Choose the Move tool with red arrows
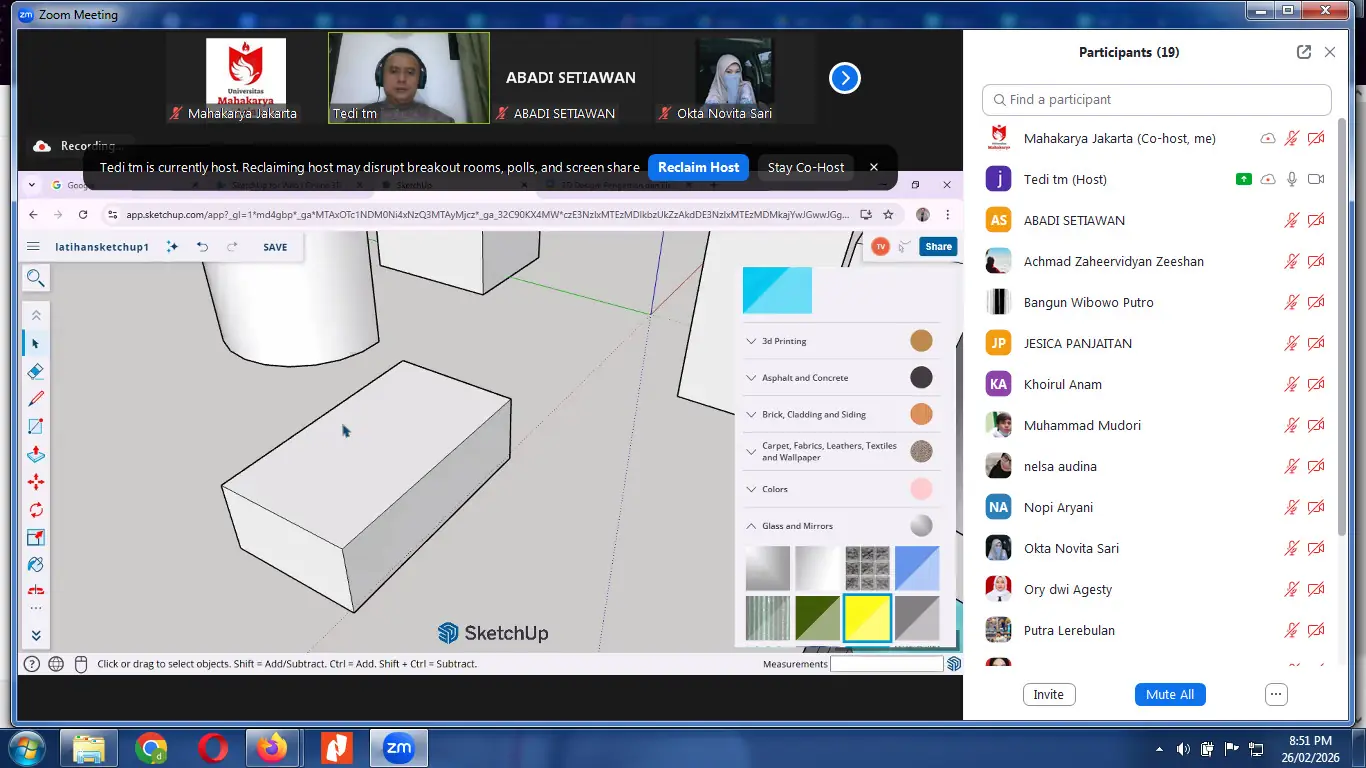The width and height of the screenshot is (1366, 768). pos(36,482)
